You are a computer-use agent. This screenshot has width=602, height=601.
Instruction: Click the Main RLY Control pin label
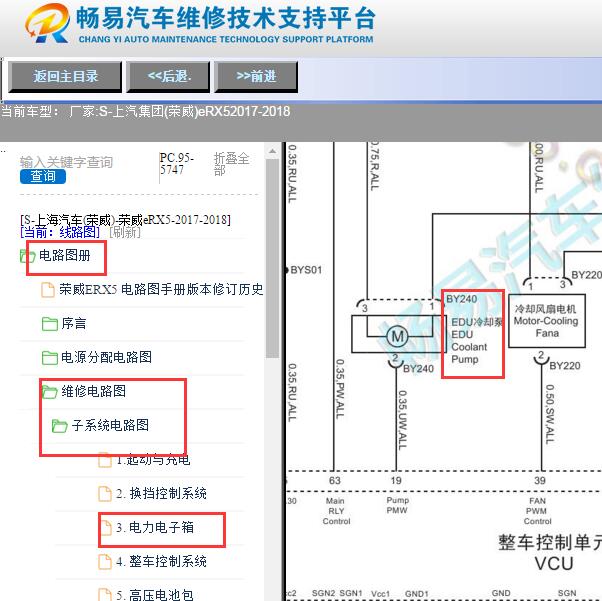coord(336,511)
